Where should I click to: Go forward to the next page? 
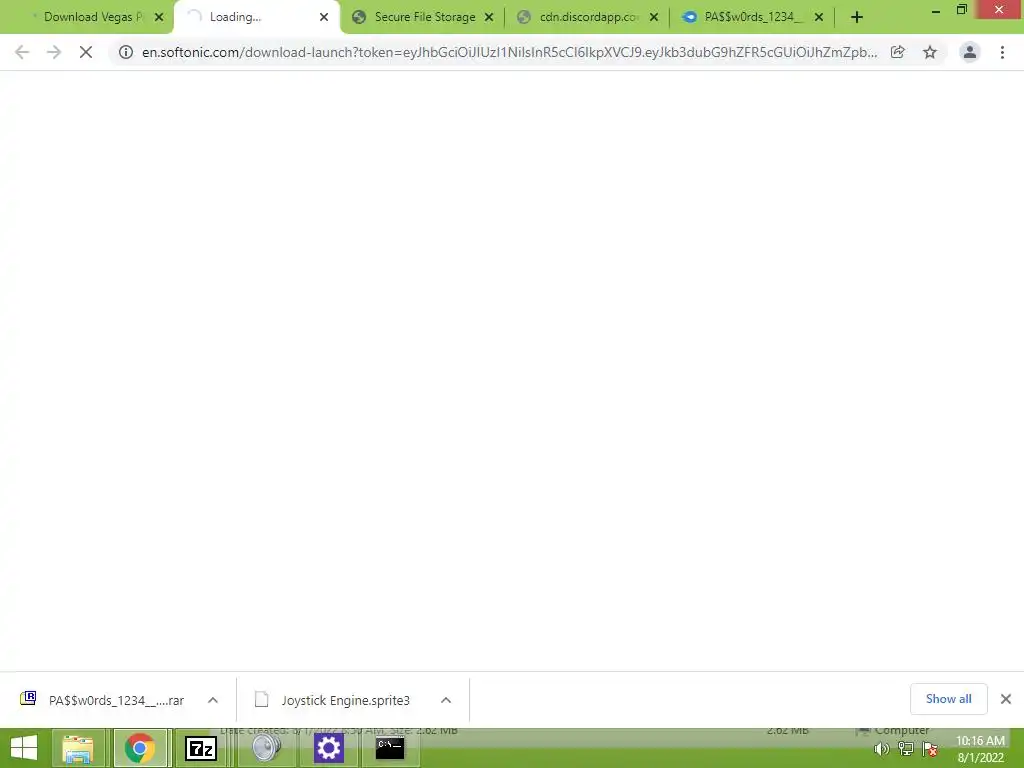(54, 52)
